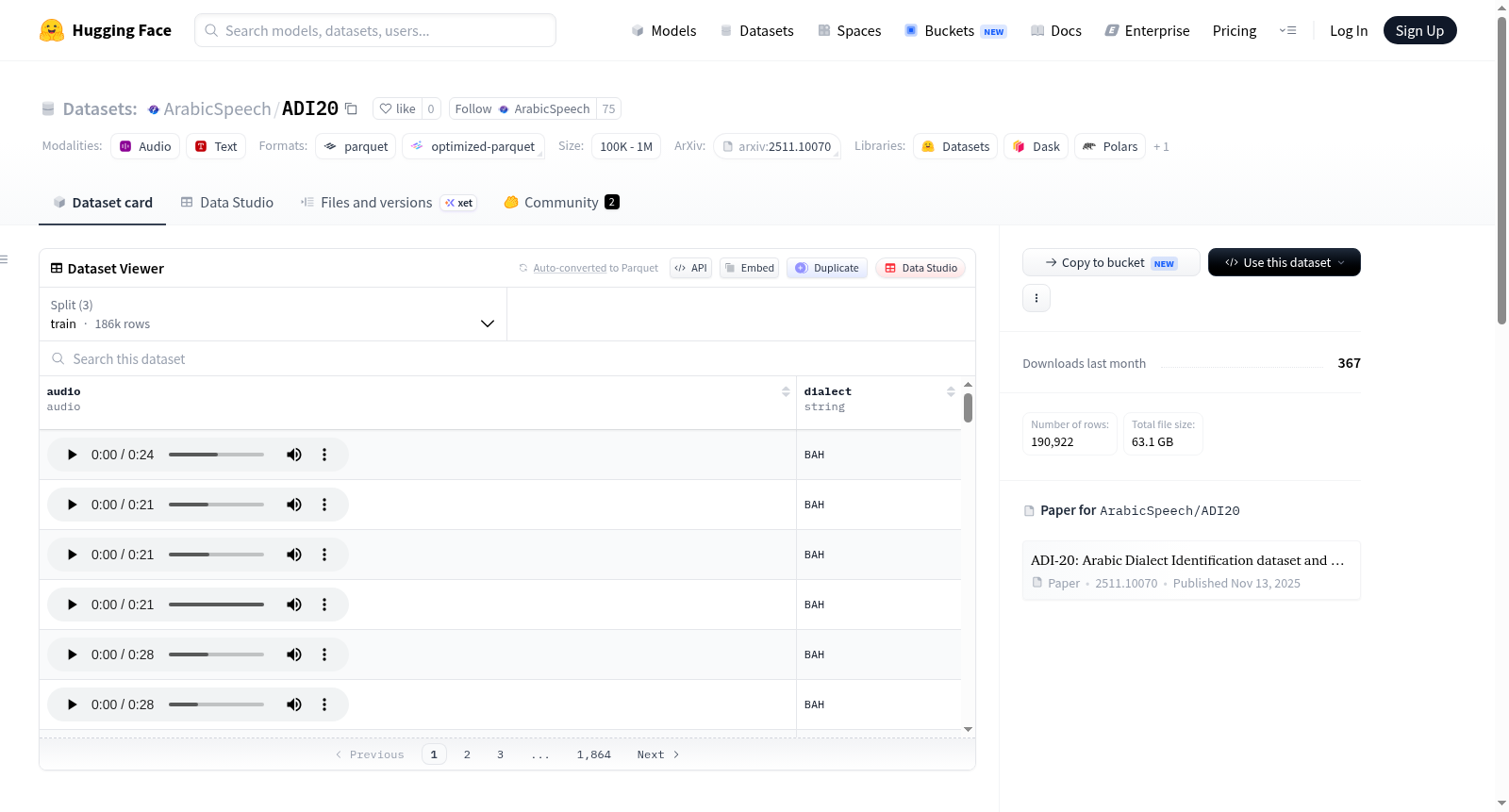Click the Search this dataset field
This screenshot has height=812, width=1509.
click(507, 359)
